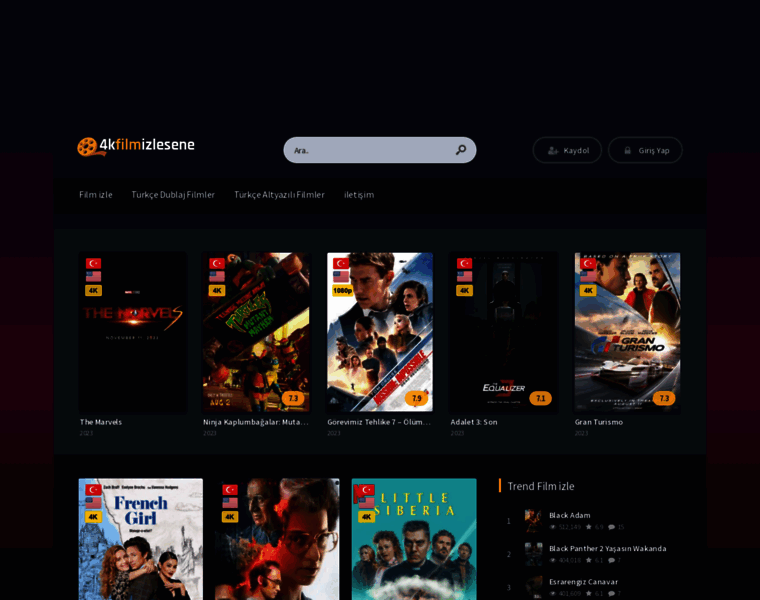
Task: Click the Kaydol register button
Action: click(x=567, y=150)
